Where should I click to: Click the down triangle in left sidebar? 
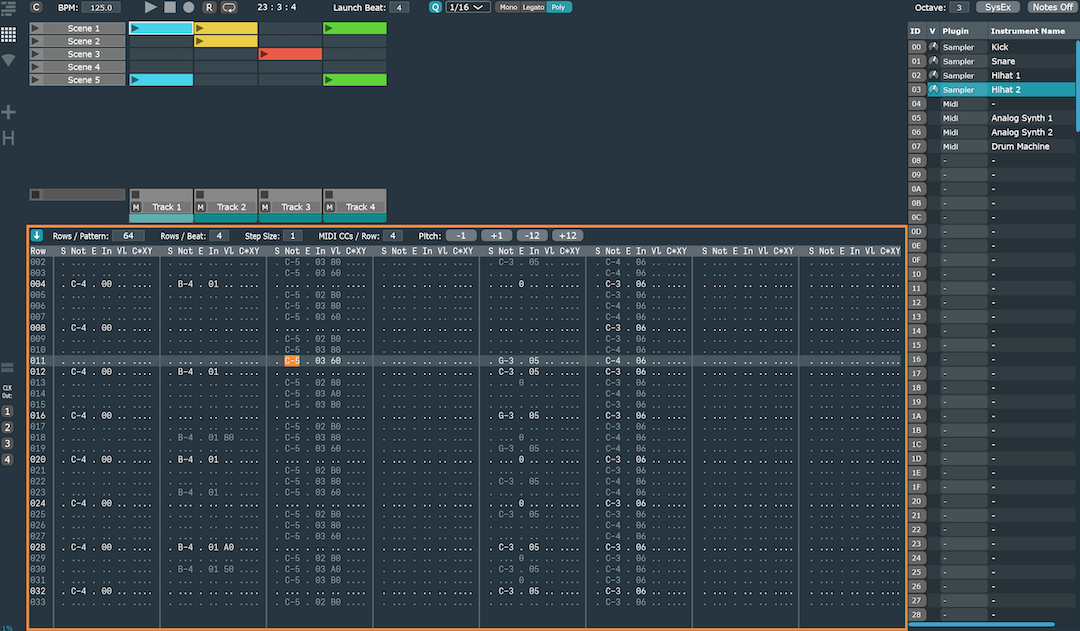click(x=8, y=60)
